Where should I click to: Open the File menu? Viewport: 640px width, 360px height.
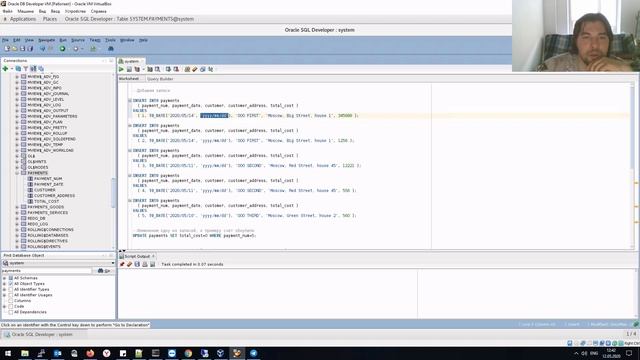[x=5, y=40]
